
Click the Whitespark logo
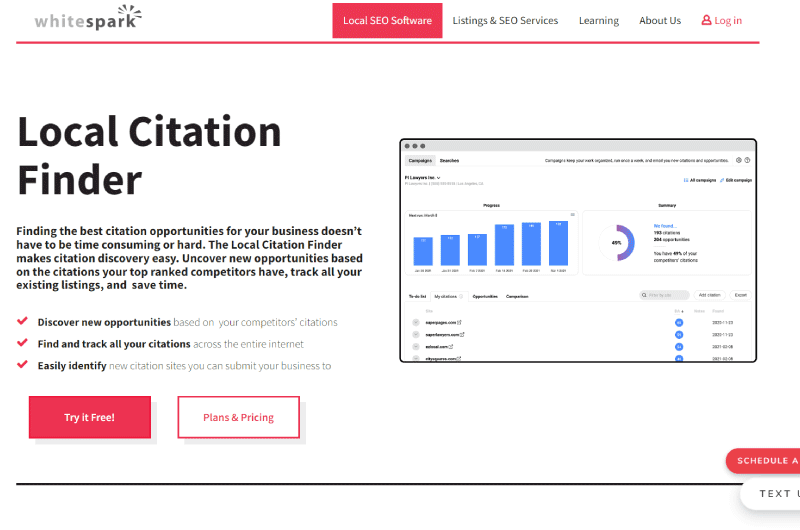[x=88, y=18]
